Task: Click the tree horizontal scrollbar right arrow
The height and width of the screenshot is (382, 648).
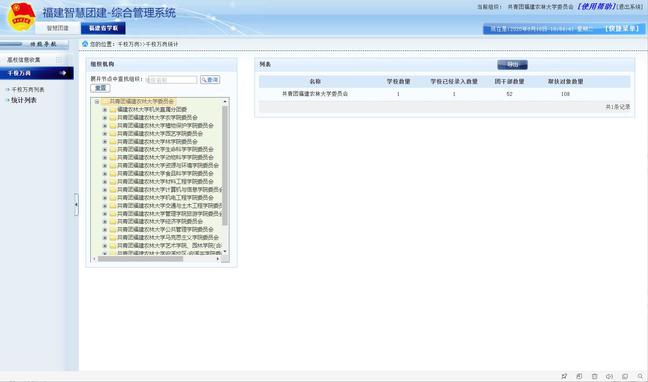Action: (218, 259)
